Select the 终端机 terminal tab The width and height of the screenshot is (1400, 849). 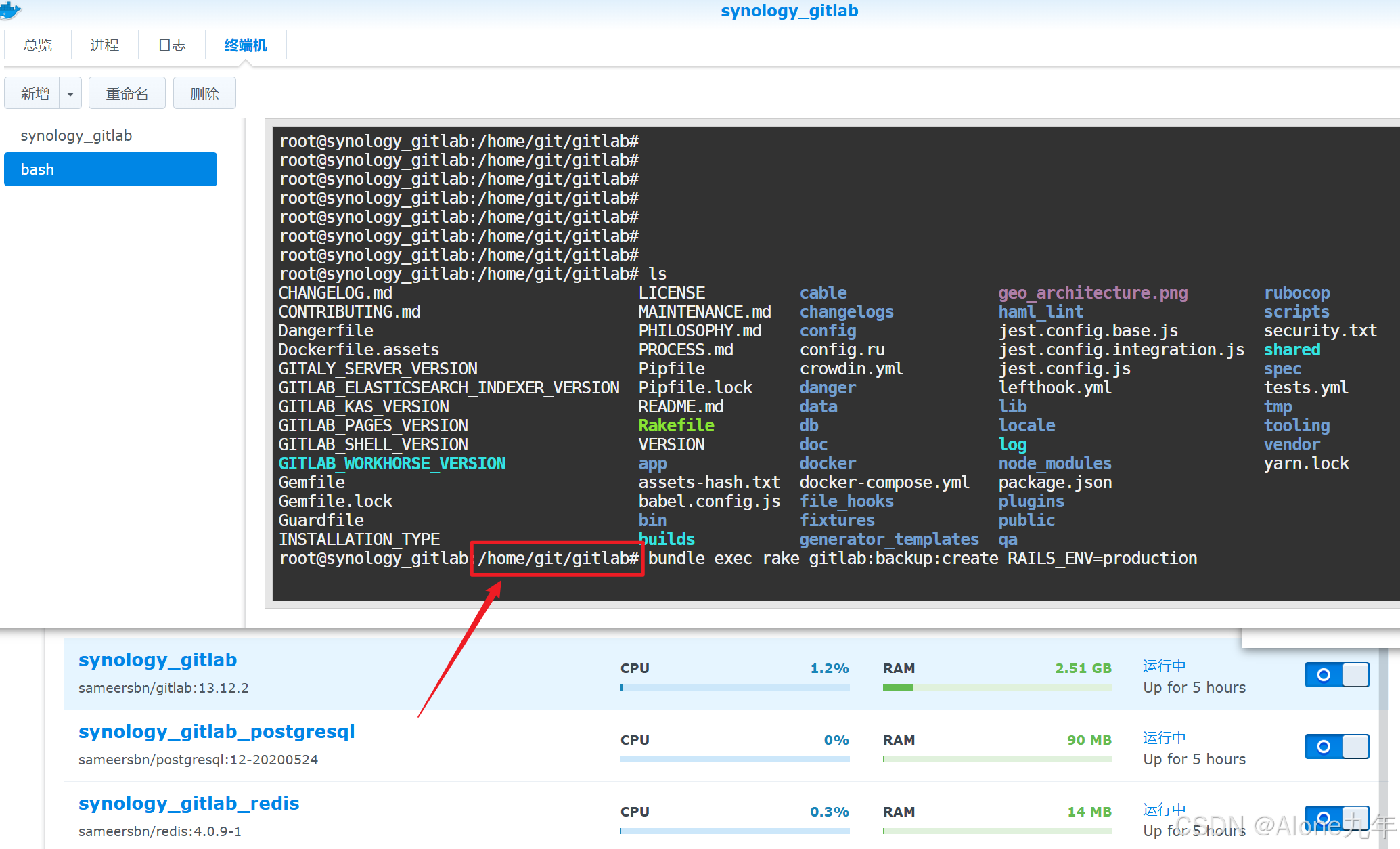tap(246, 45)
